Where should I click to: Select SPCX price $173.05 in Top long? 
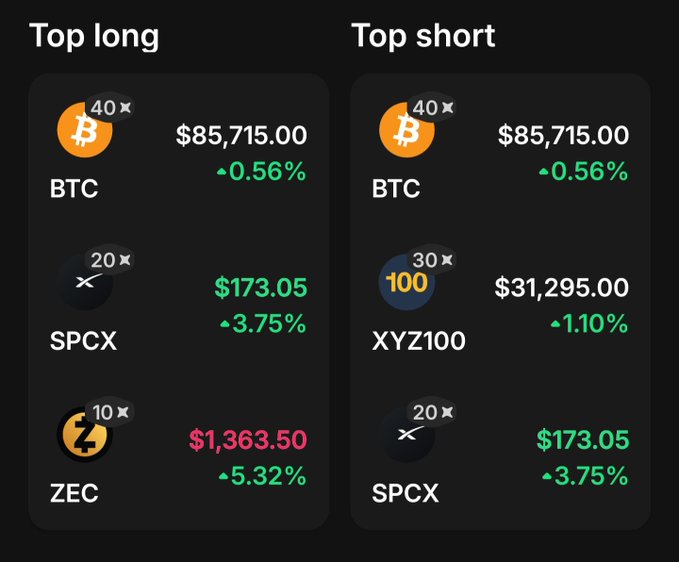click(x=261, y=287)
